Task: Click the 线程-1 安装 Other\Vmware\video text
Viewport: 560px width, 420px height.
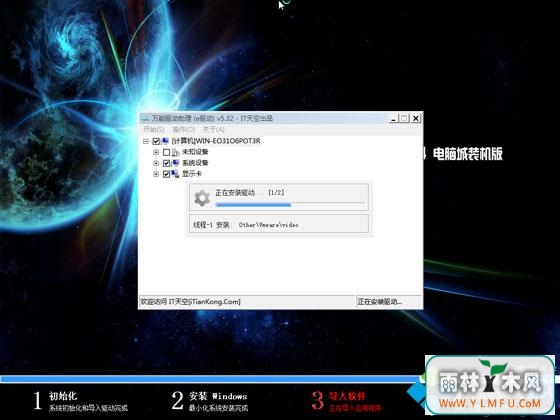Action: coord(246,225)
